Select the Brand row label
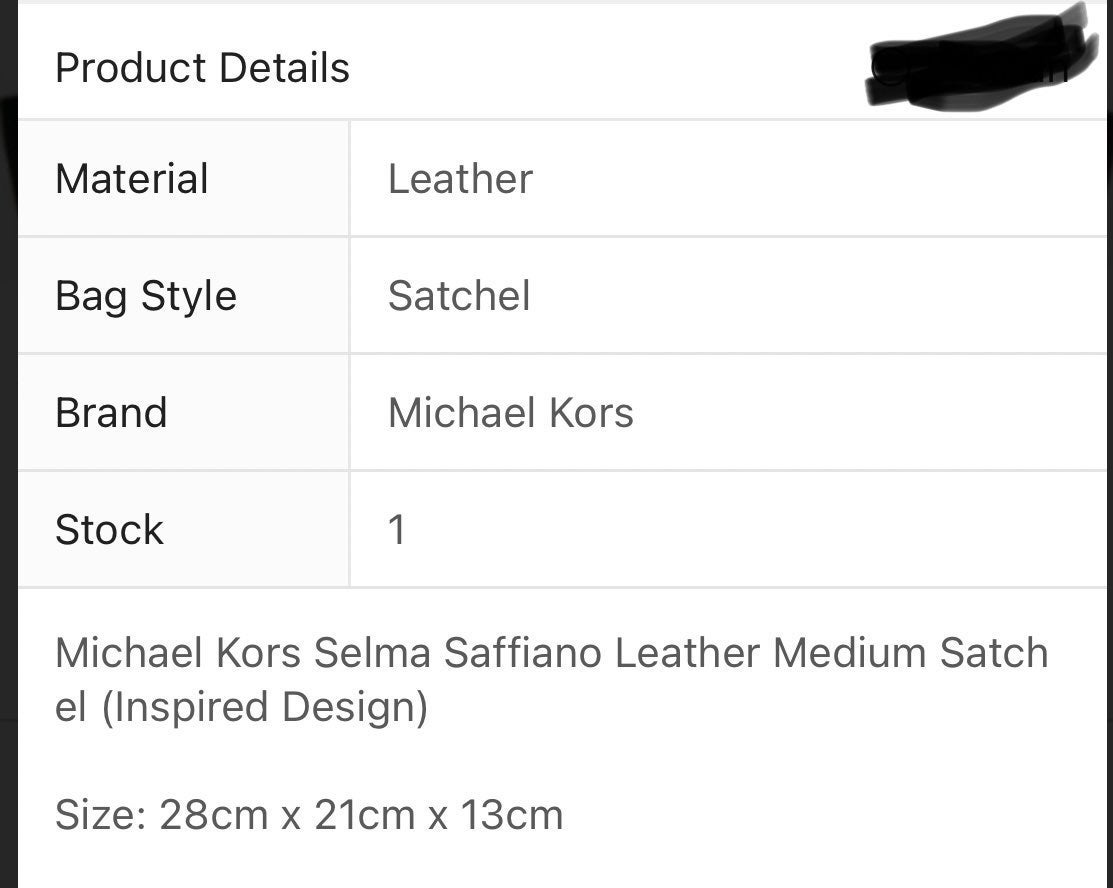 tap(111, 412)
